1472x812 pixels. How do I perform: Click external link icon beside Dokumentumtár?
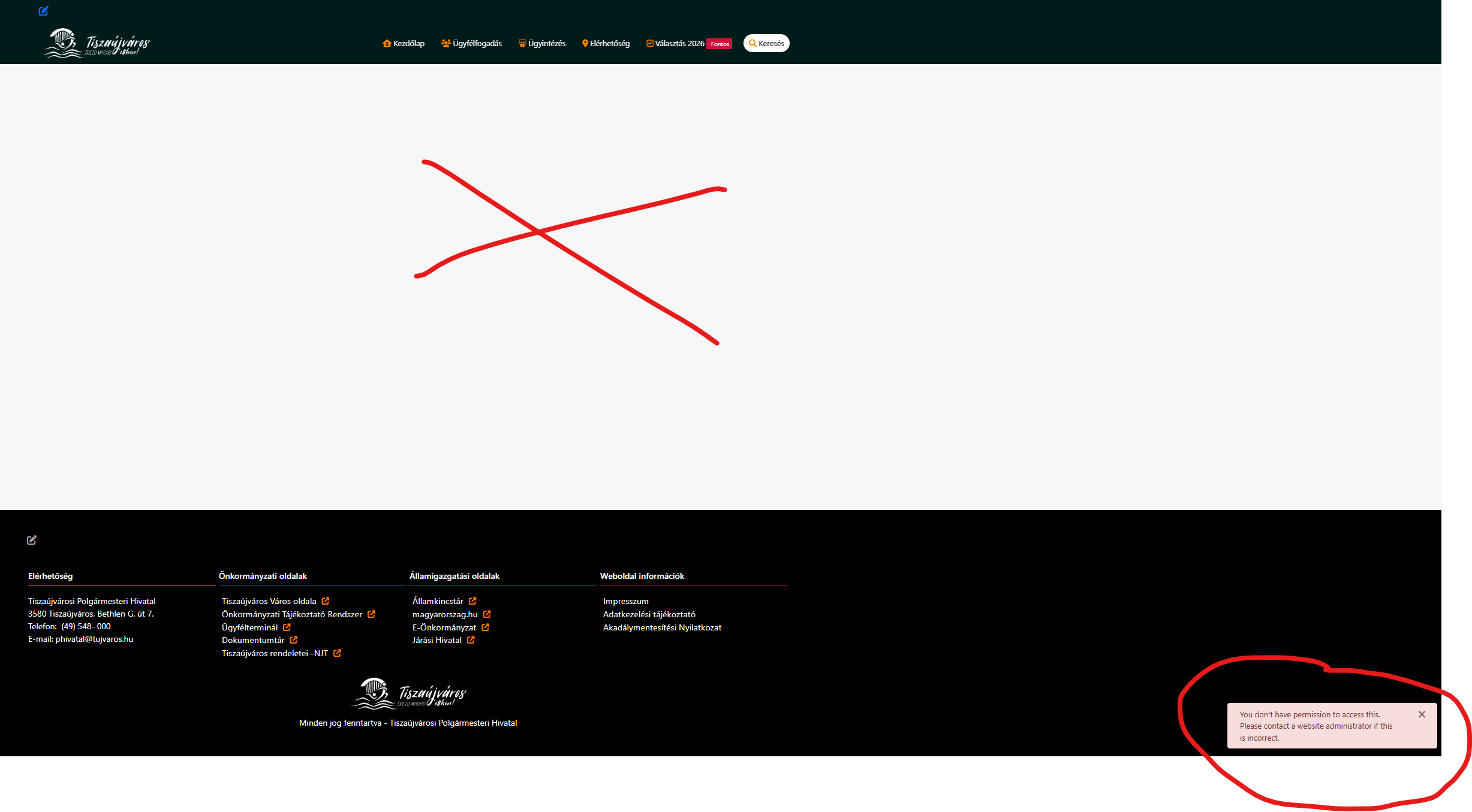(x=294, y=640)
